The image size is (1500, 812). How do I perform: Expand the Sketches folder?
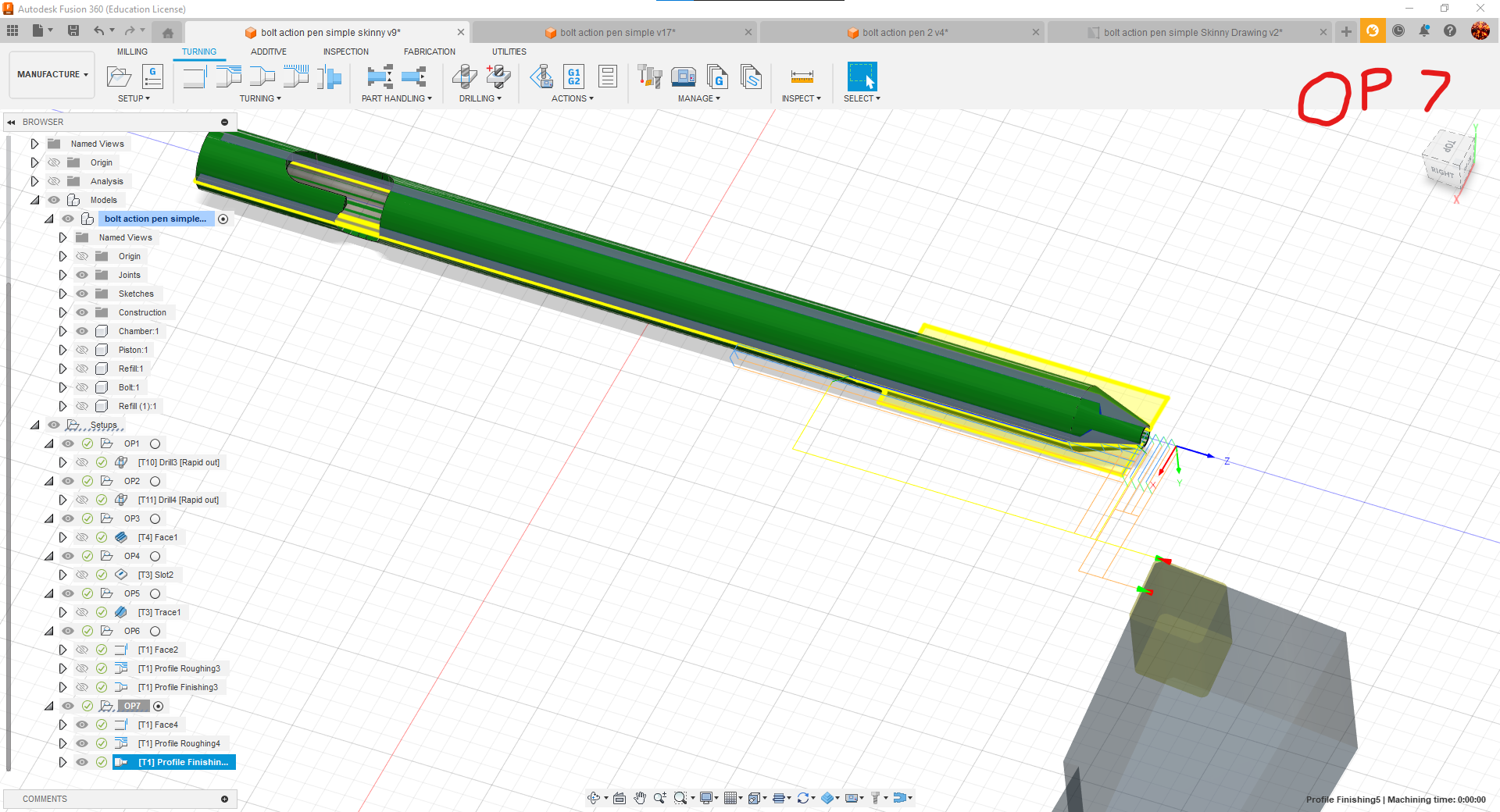(x=63, y=293)
